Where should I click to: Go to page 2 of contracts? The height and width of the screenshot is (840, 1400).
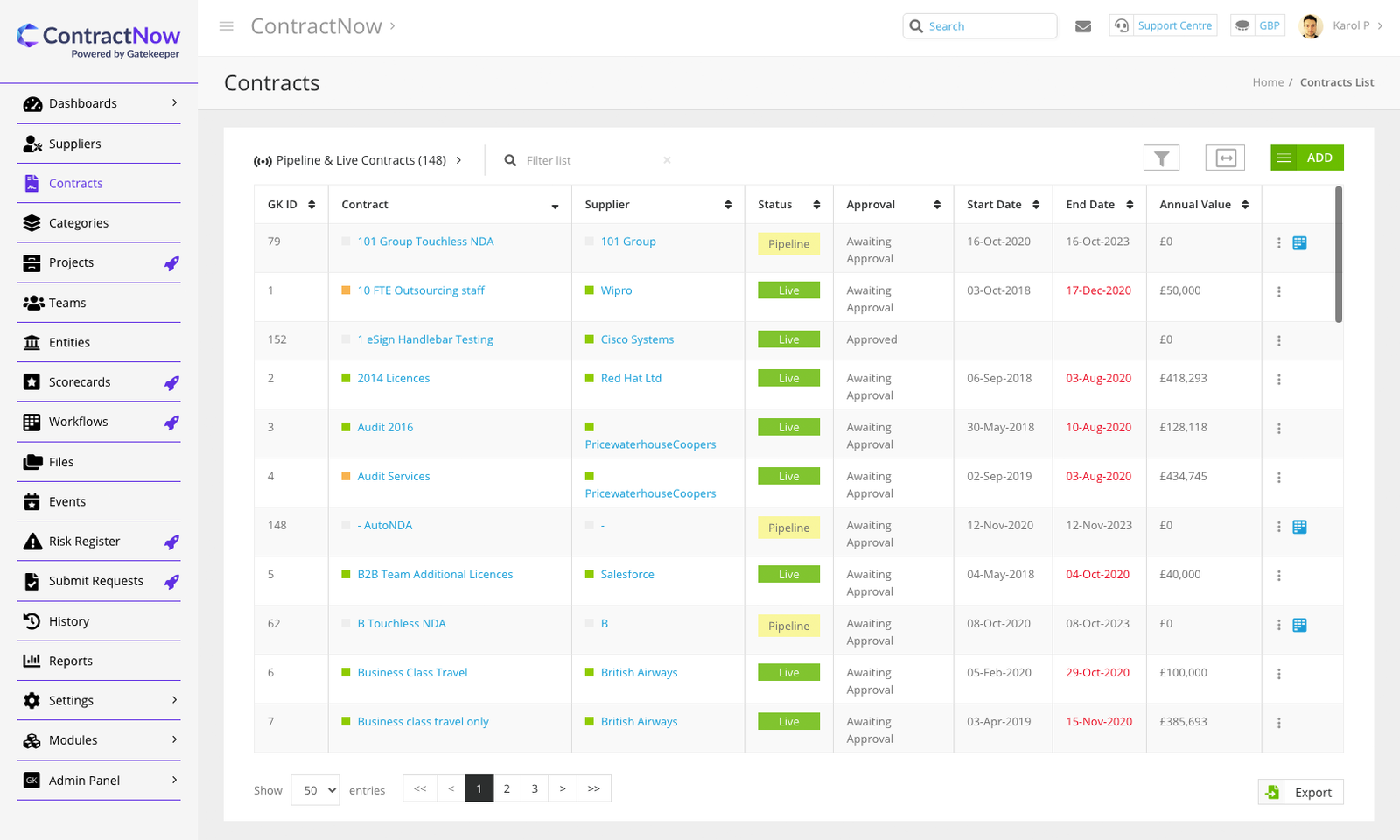click(507, 788)
